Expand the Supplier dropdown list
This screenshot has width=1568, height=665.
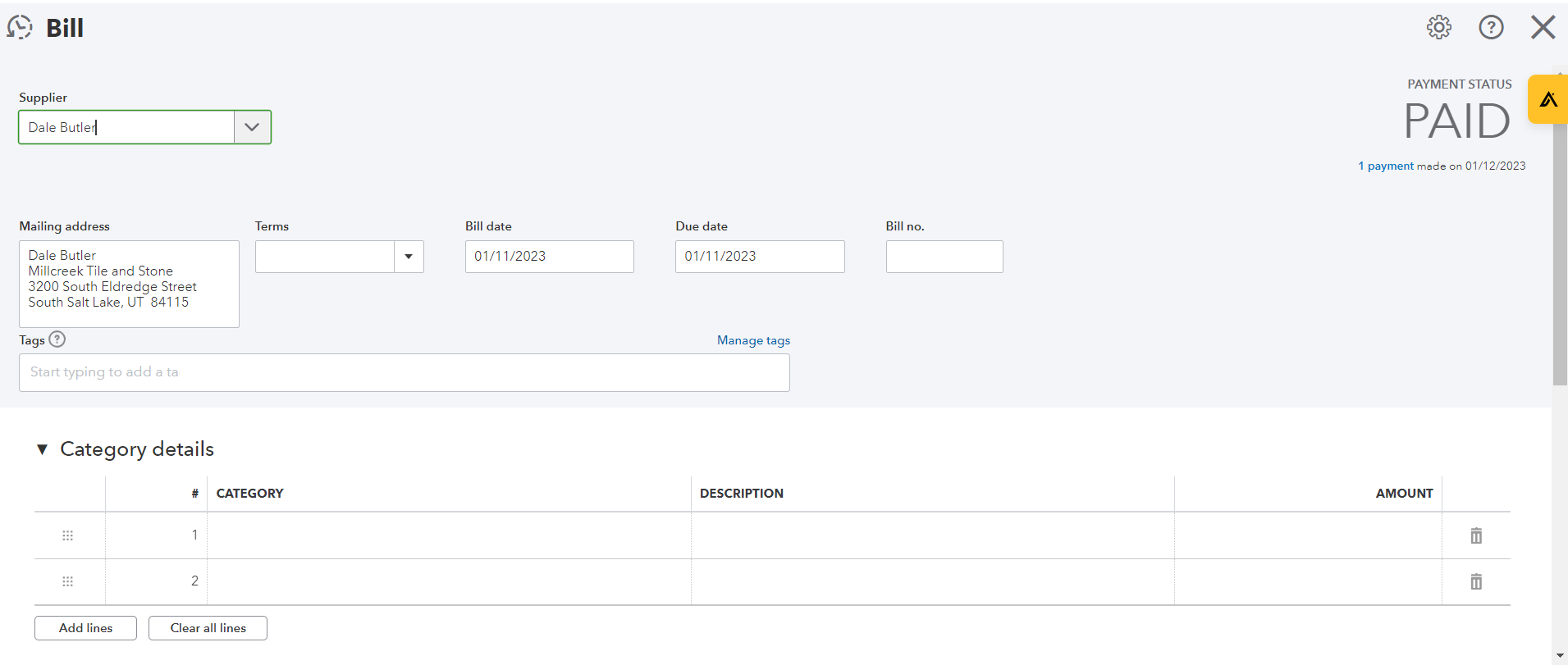tap(252, 127)
